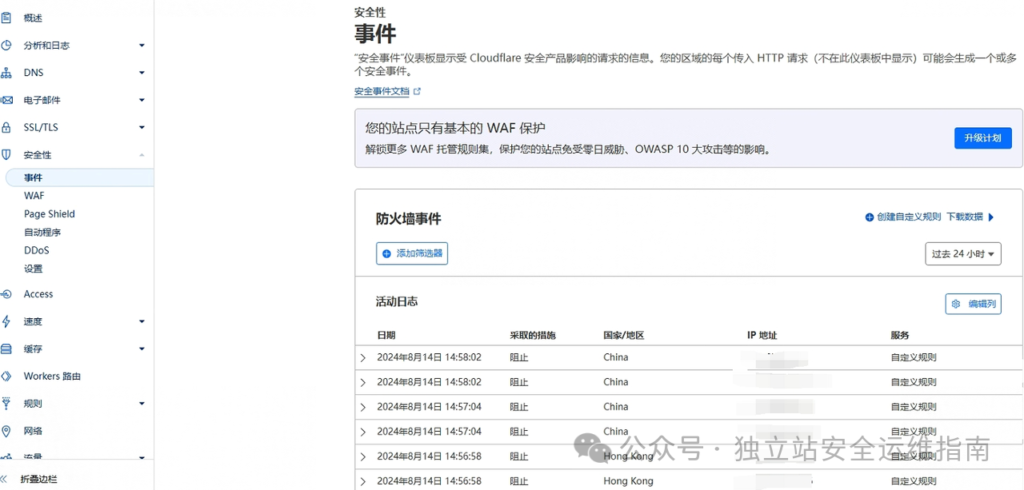Click the Access icon in sidebar
Screen dimensions: 1024x490
click(6, 294)
